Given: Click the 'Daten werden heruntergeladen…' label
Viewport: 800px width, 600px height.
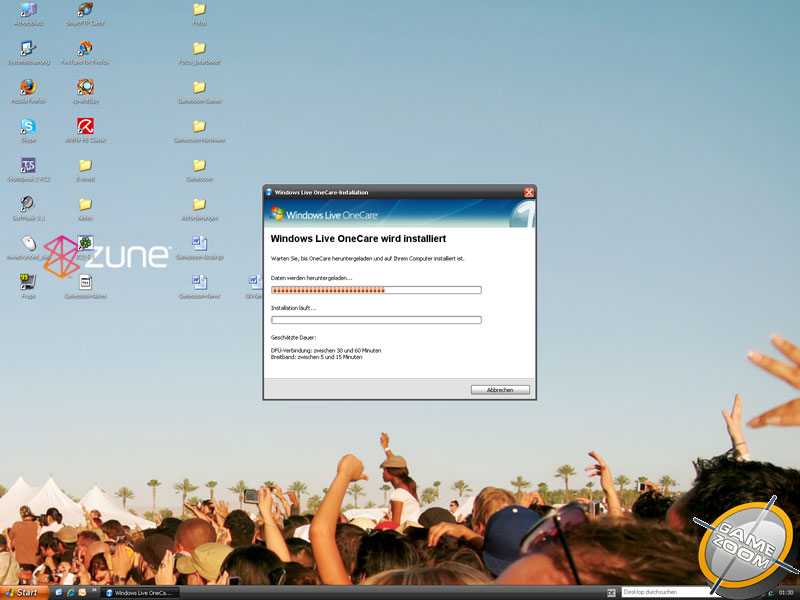Looking at the screenshot, I should pos(311,278).
